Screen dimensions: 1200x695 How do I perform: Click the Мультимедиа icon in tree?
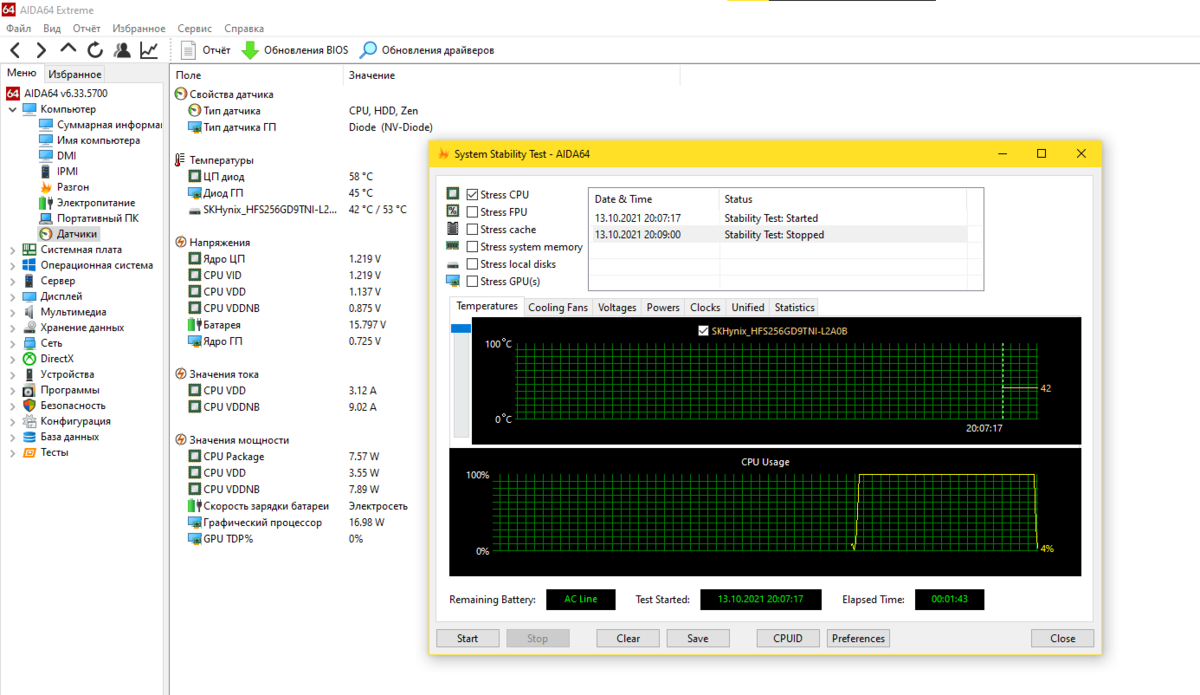[29, 312]
